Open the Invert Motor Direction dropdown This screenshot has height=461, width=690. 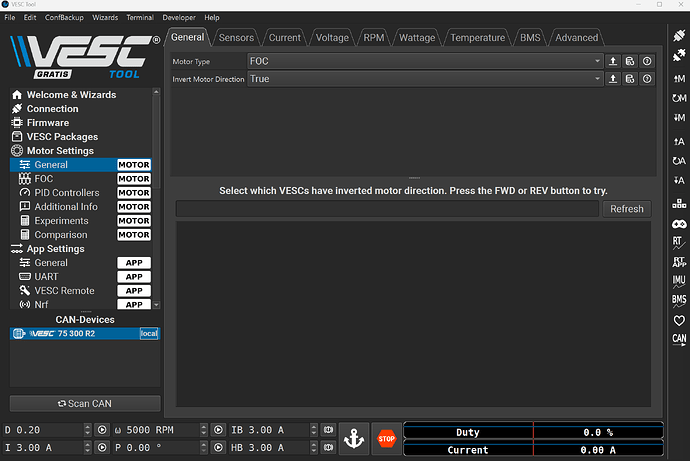click(x=424, y=79)
